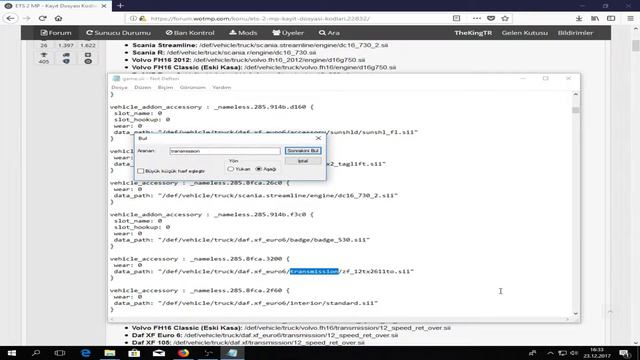This screenshot has height=360, width=640.
Task: Open Düzen menu in Notepad
Action: tap(142, 87)
